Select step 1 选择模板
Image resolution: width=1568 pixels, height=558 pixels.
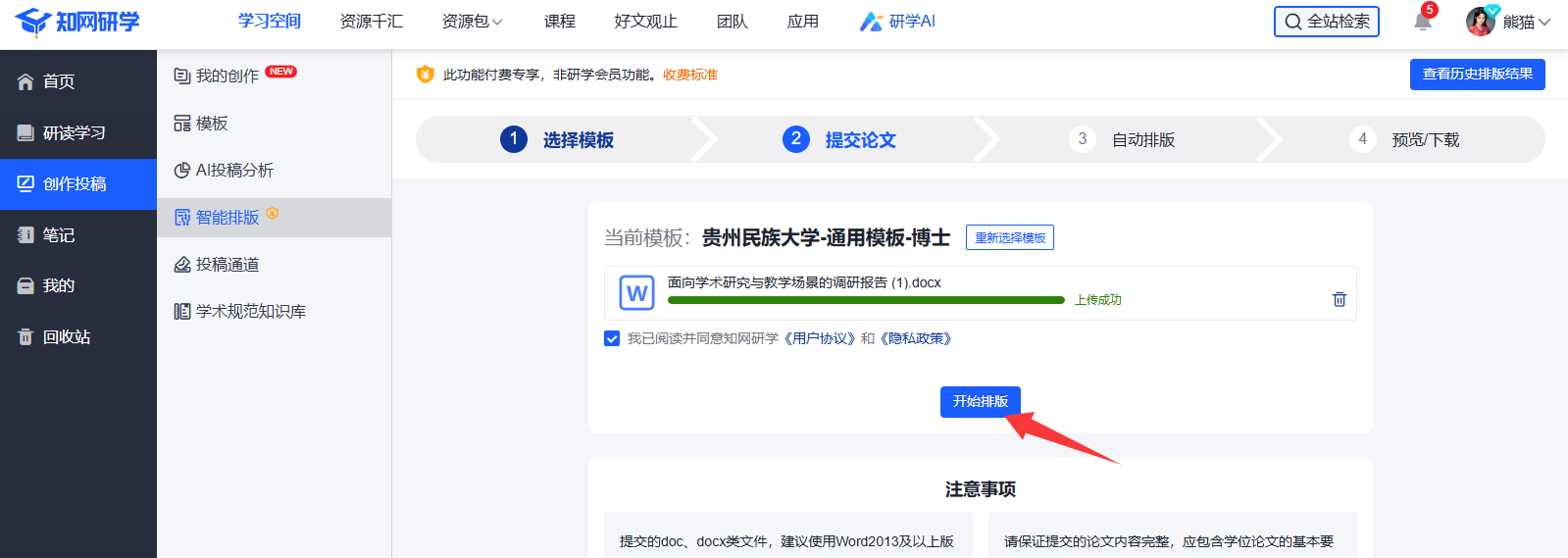[x=557, y=140]
